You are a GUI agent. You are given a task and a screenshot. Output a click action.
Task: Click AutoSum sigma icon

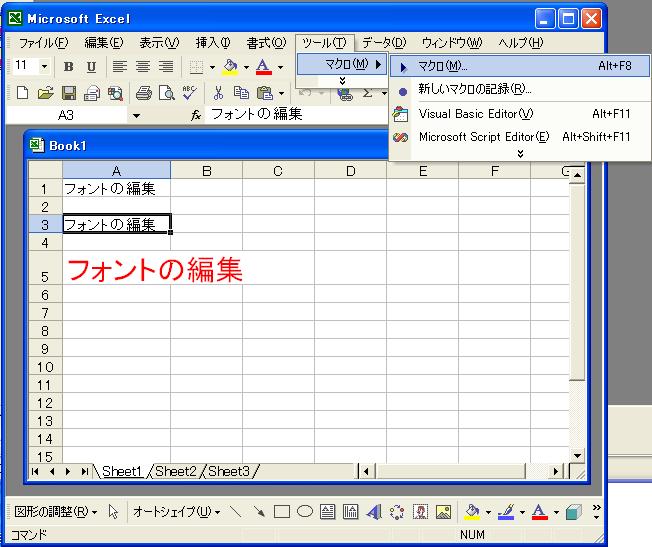(x=367, y=93)
